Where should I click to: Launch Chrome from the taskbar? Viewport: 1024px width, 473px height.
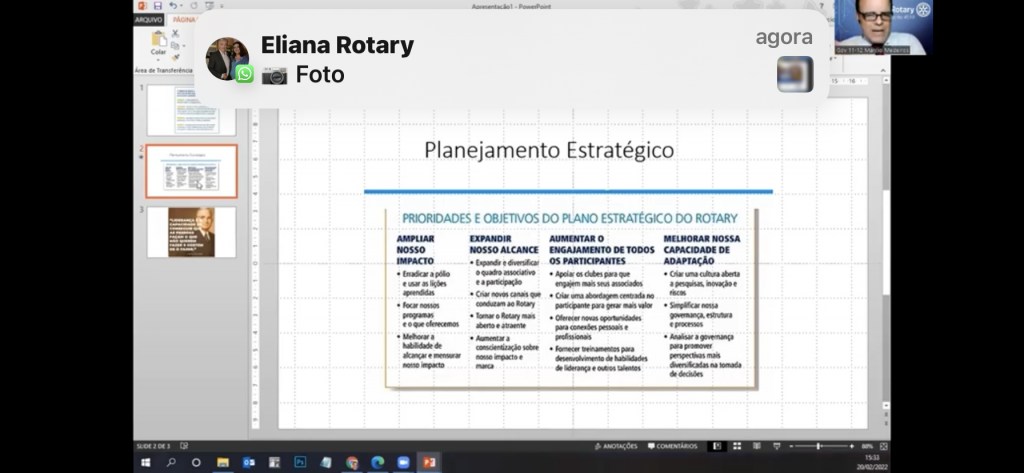pyautogui.click(x=351, y=463)
